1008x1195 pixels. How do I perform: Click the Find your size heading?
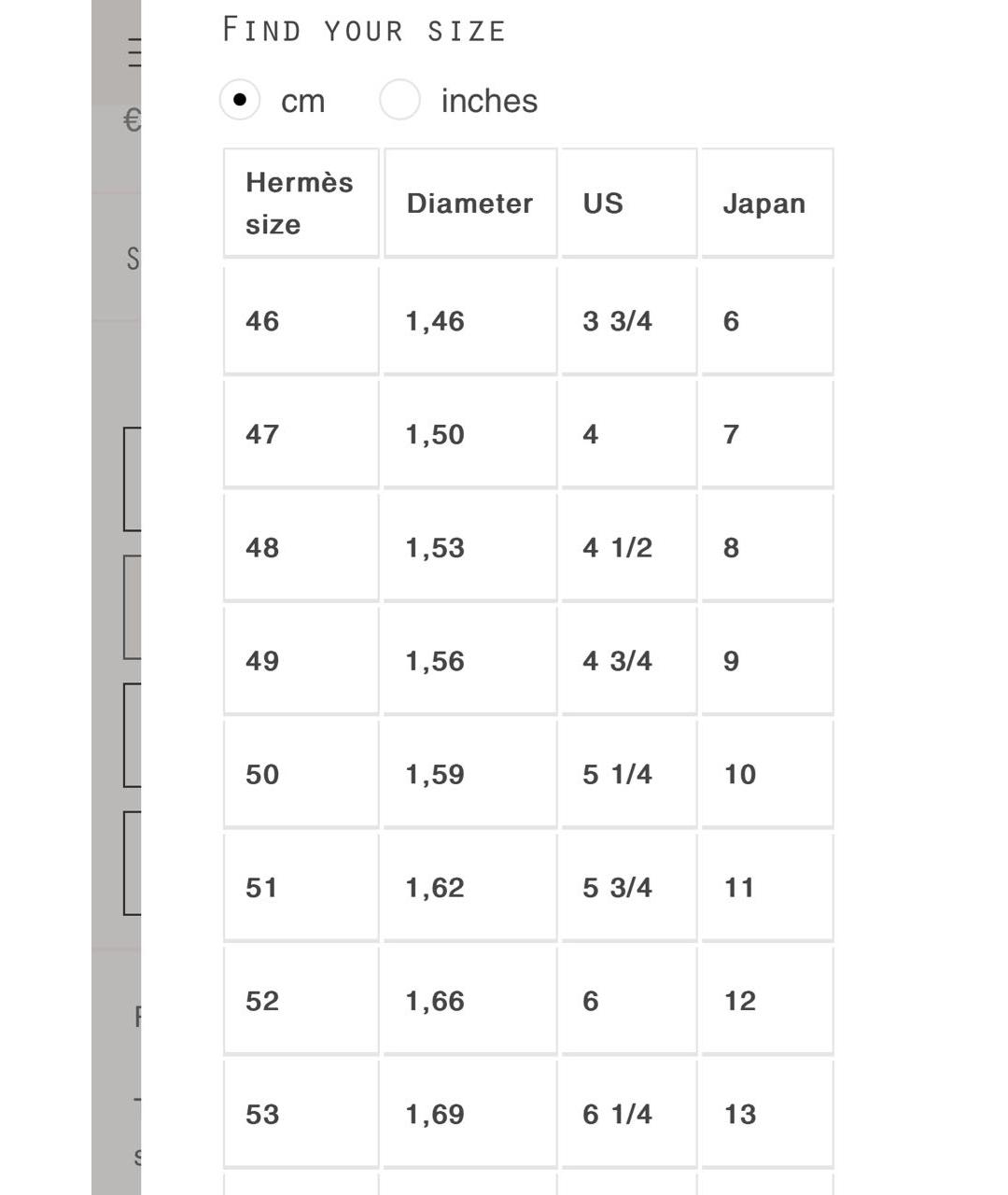click(x=364, y=30)
